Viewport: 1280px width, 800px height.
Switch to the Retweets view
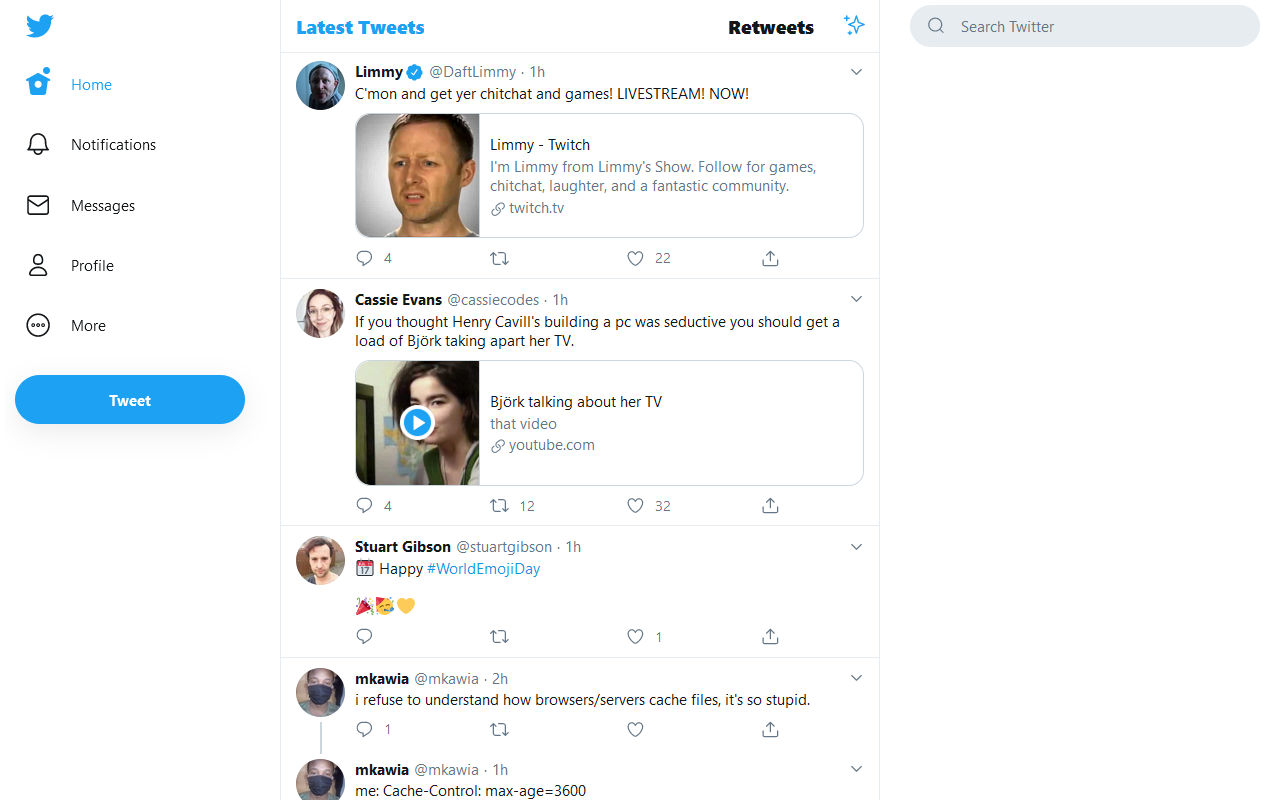point(771,27)
